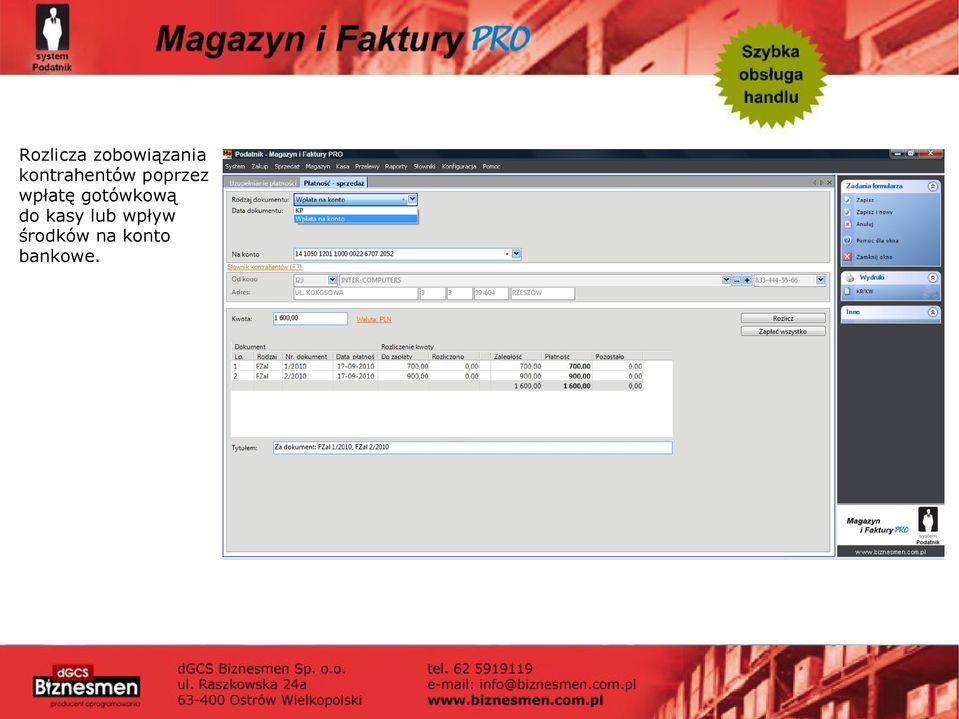Open the Zakup menu

pos(260,166)
